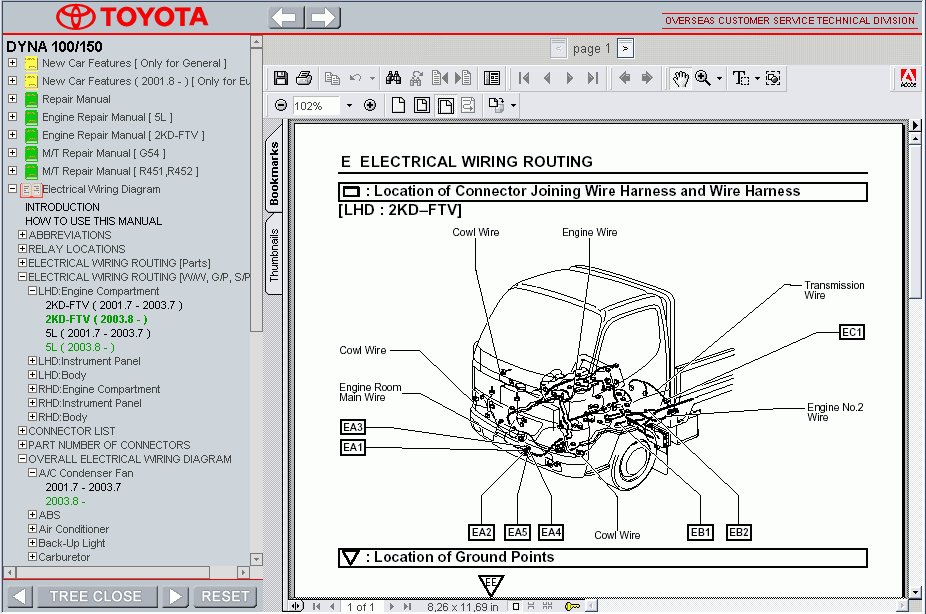
Task: Click the Reflow page icon
Action: 468,106
